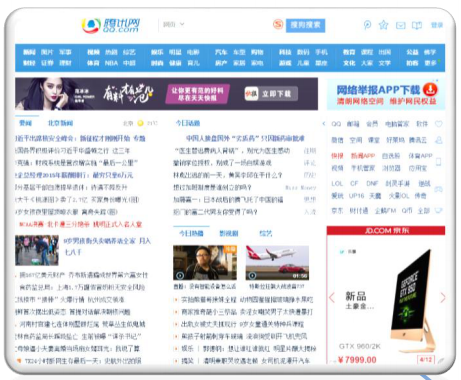The image size is (461, 380).
Task: Go to previous JD.COM ad with left arrow
Action: point(332,297)
